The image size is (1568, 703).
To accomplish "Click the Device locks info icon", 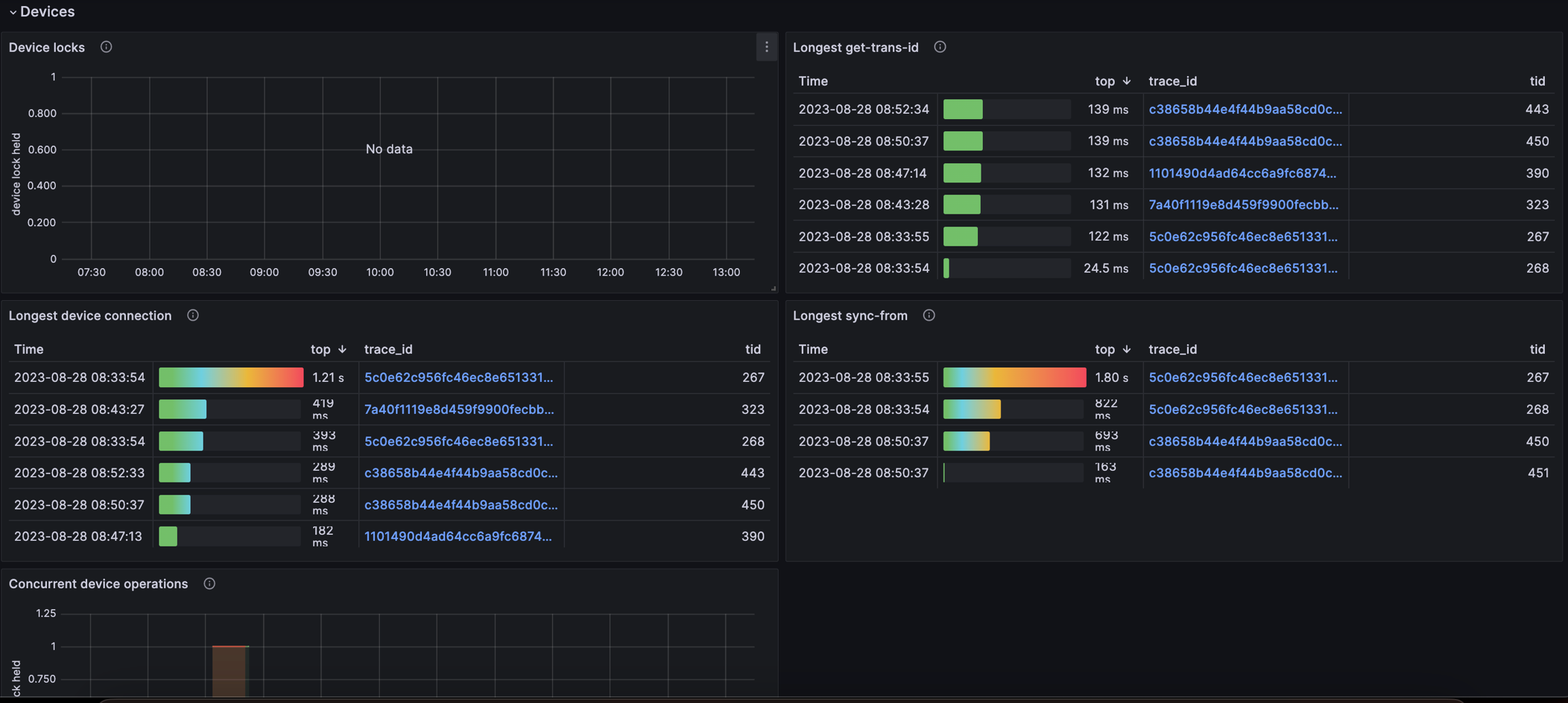I will point(106,47).
